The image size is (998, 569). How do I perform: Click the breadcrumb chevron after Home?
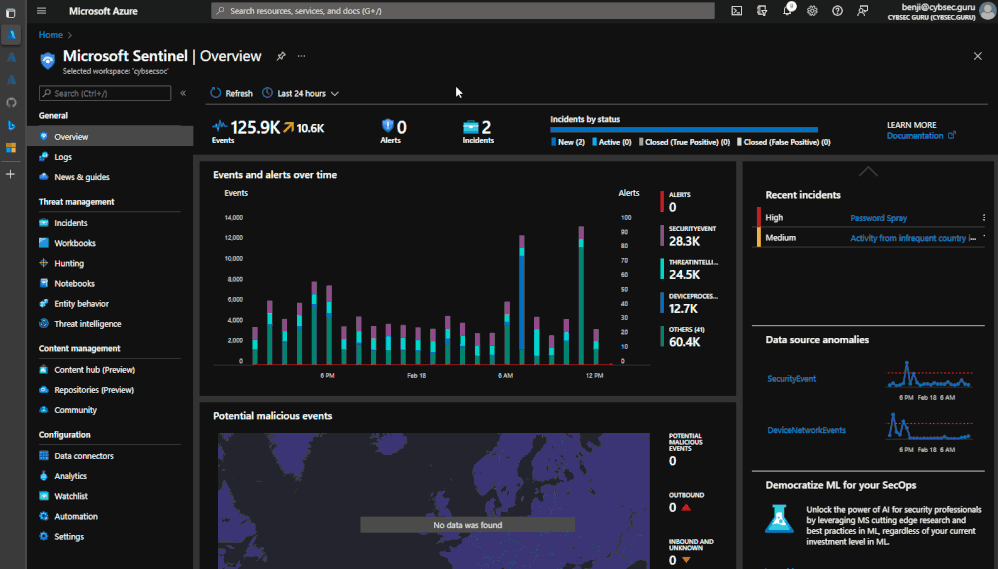tap(70, 35)
